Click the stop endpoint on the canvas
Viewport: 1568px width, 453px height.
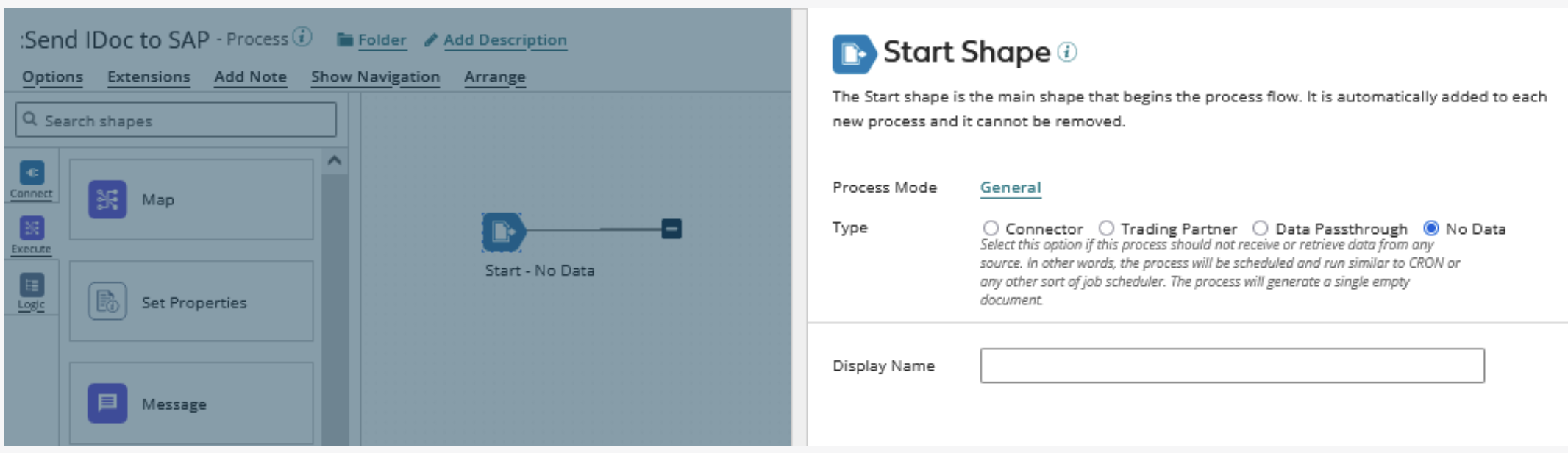pos(671,229)
